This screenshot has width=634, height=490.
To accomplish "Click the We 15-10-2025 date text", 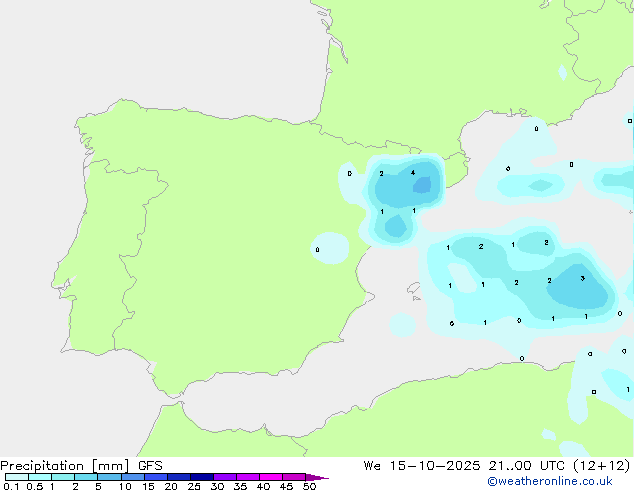I will 422,466.
